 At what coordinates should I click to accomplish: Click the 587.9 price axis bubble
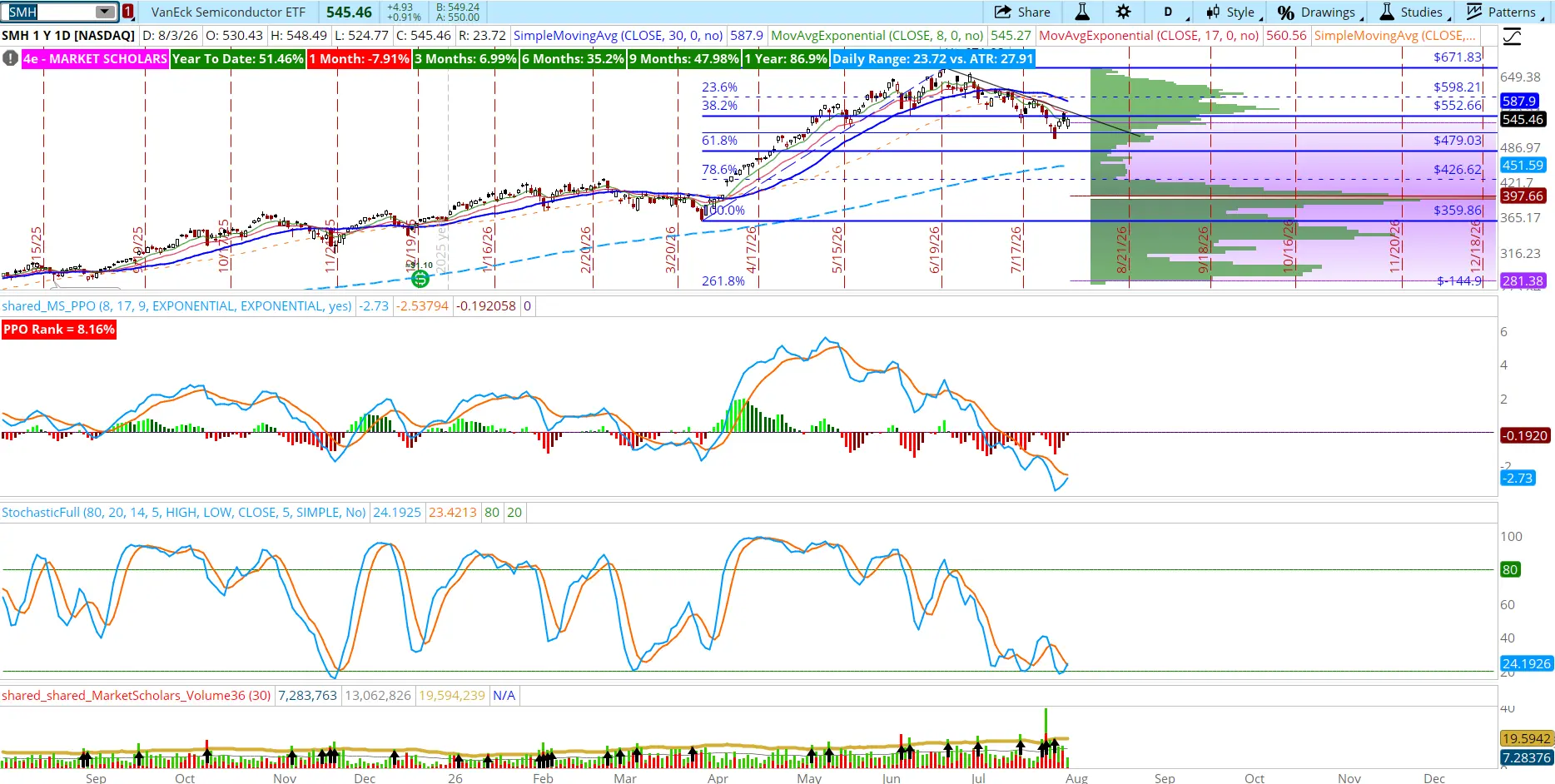pos(1519,101)
